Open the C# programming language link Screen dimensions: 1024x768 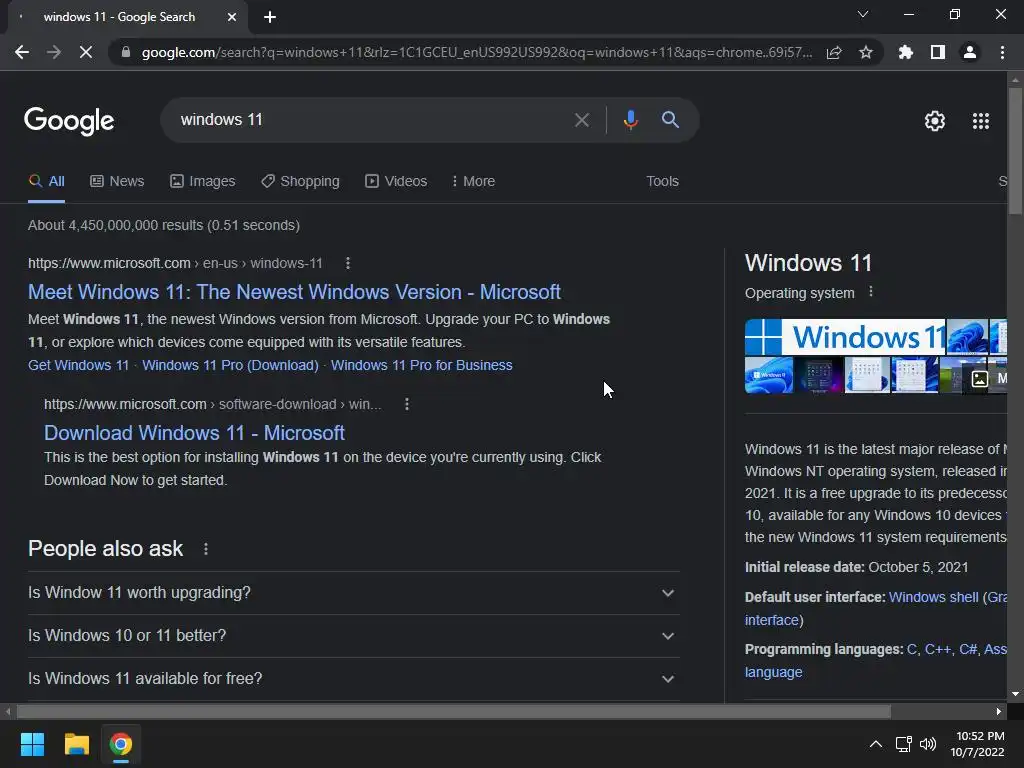click(x=968, y=649)
